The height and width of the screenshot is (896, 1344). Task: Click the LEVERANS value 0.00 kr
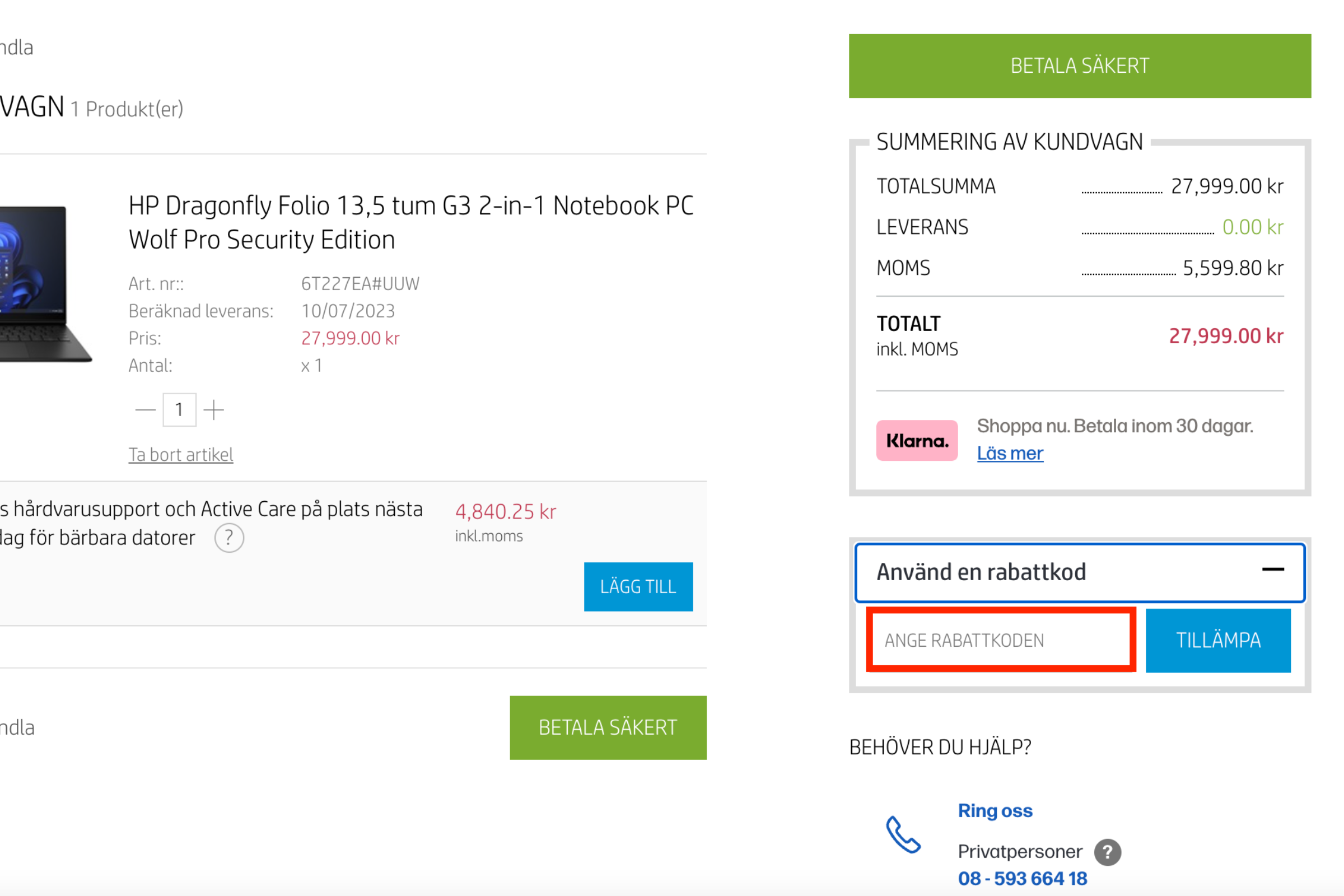(x=1253, y=227)
